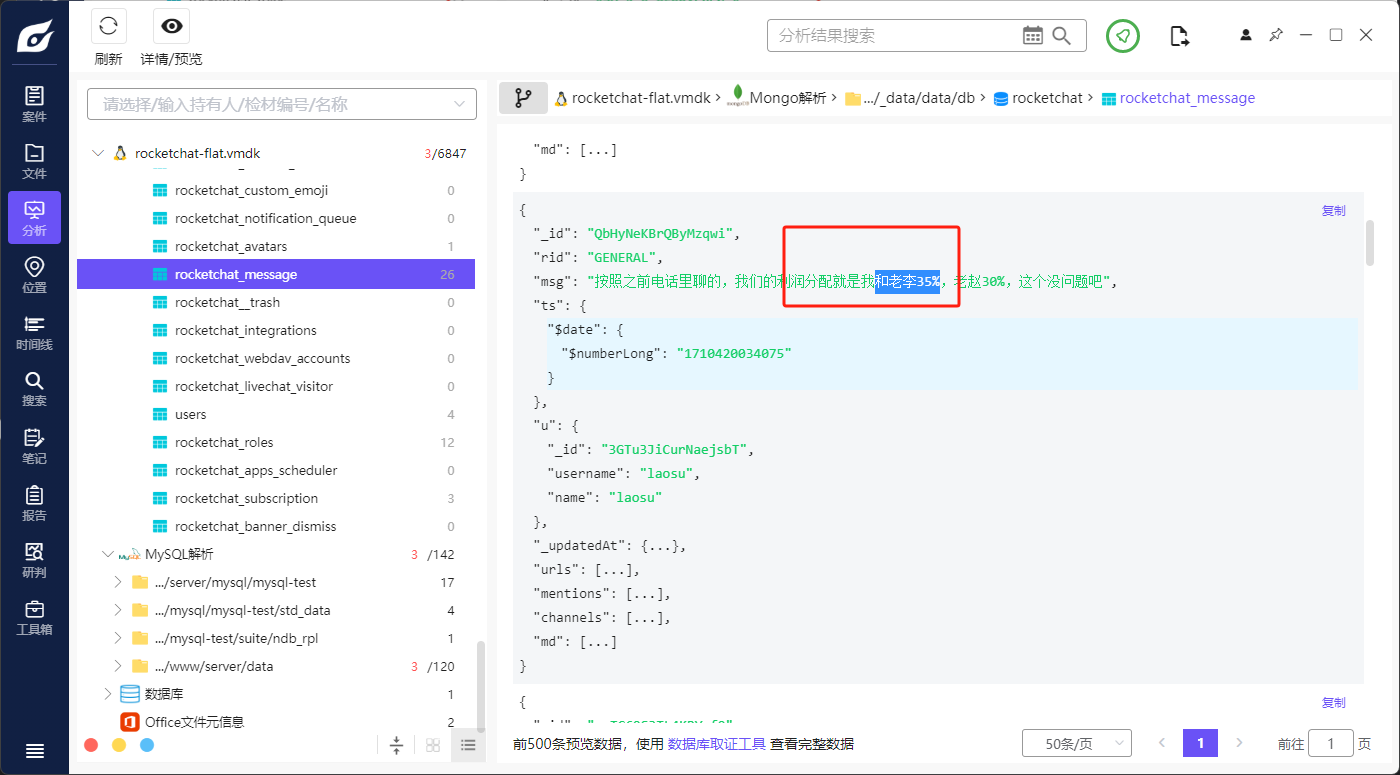Click the green navigation circle icon
Image resolution: width=1400 pixels, height=775 pixels.
pyautogui.click(x=1123, y=36)
